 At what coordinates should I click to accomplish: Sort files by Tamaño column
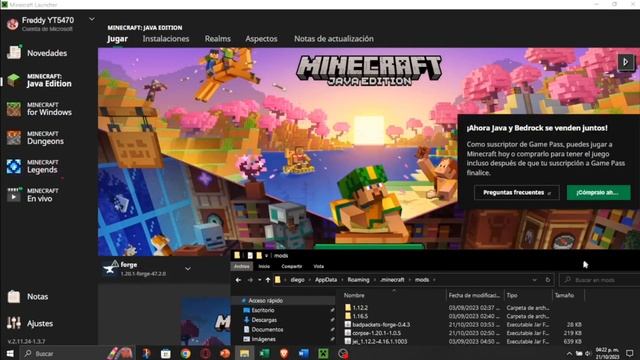pyautogui.click(x=564, y=296)
